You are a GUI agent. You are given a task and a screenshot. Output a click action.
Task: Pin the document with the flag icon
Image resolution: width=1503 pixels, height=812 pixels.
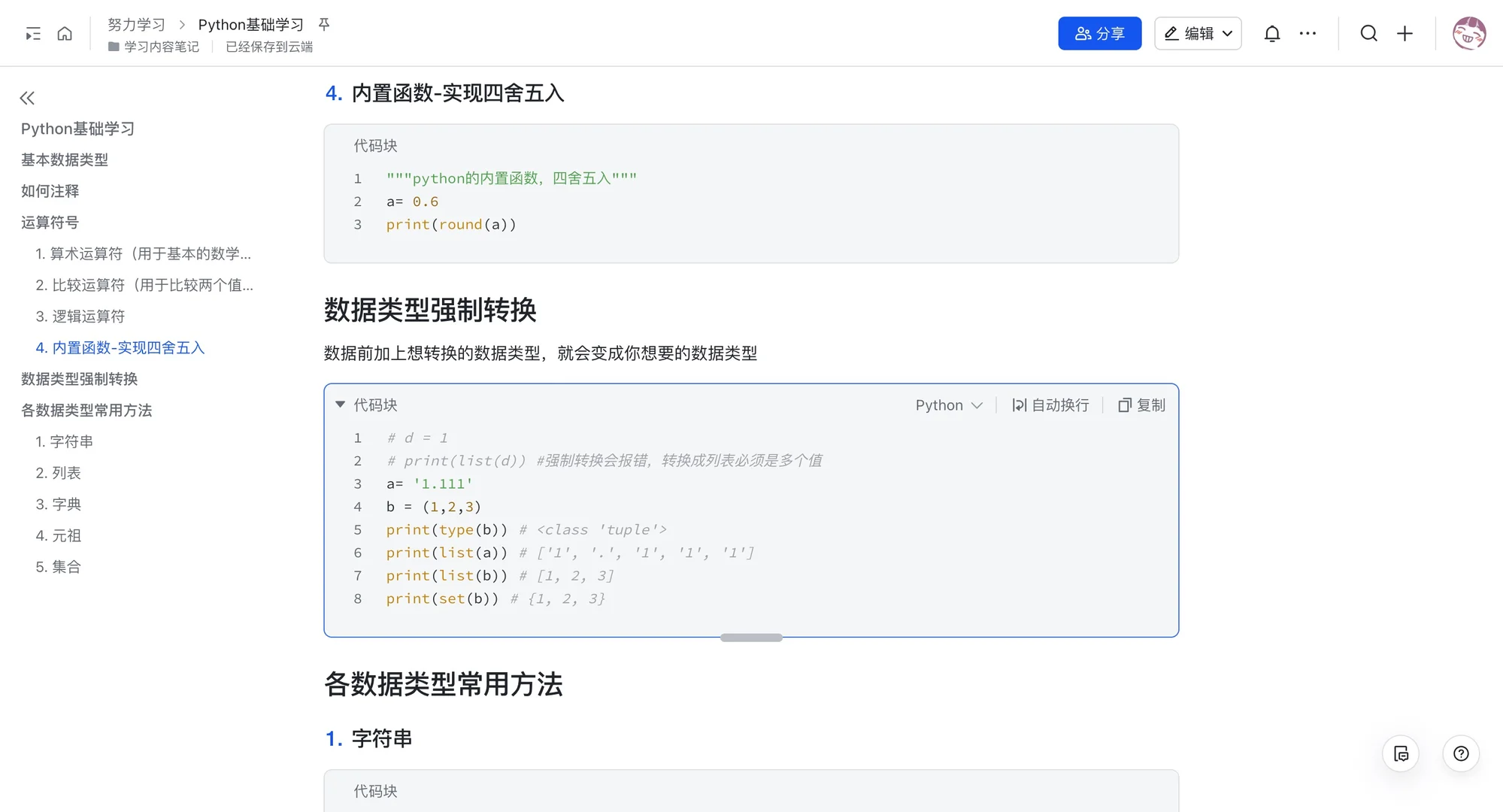[x=323, y=23]
